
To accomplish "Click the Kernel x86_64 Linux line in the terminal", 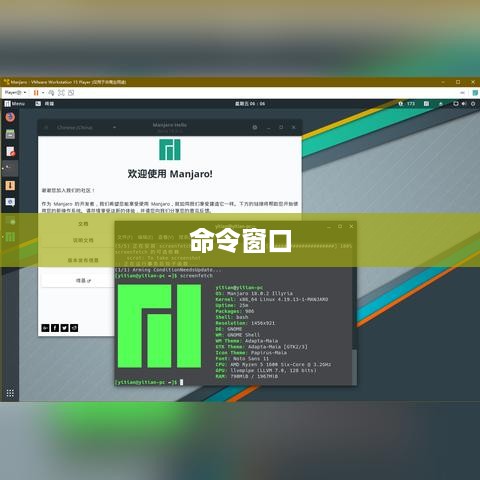I will click(272, 299).
